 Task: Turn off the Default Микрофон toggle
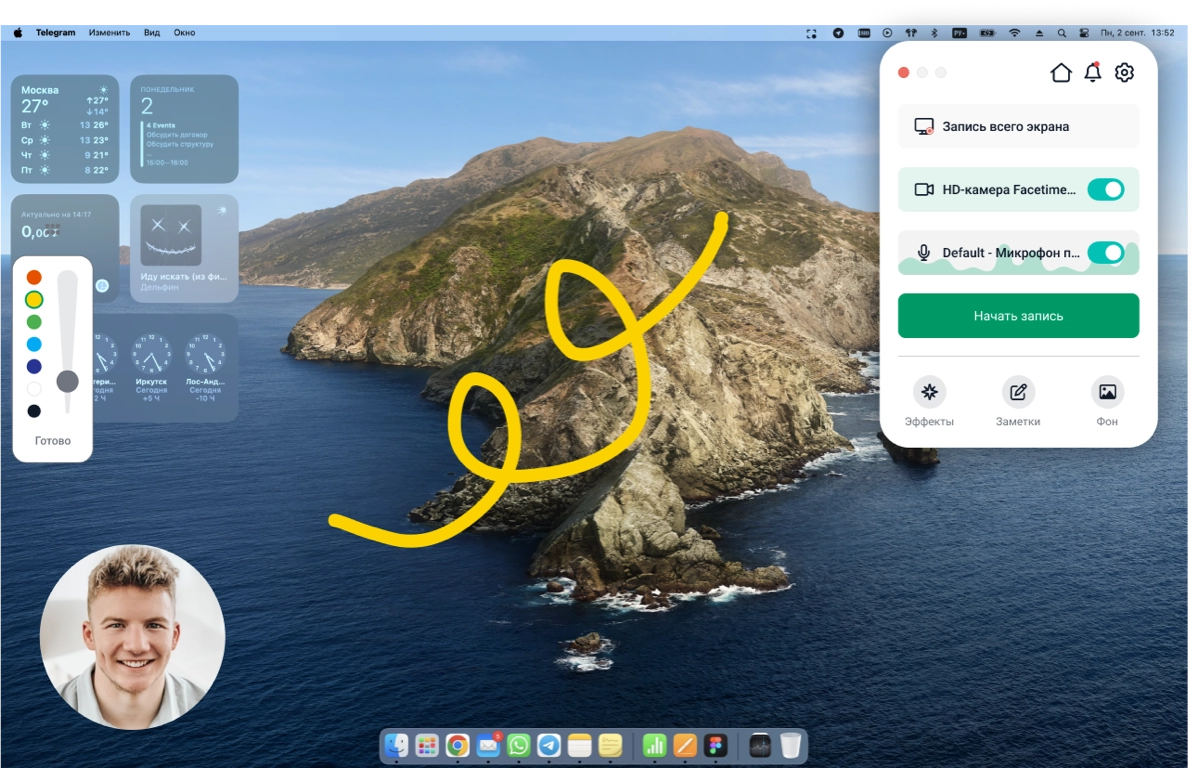pyautogui.click(x=1105, y=253)
